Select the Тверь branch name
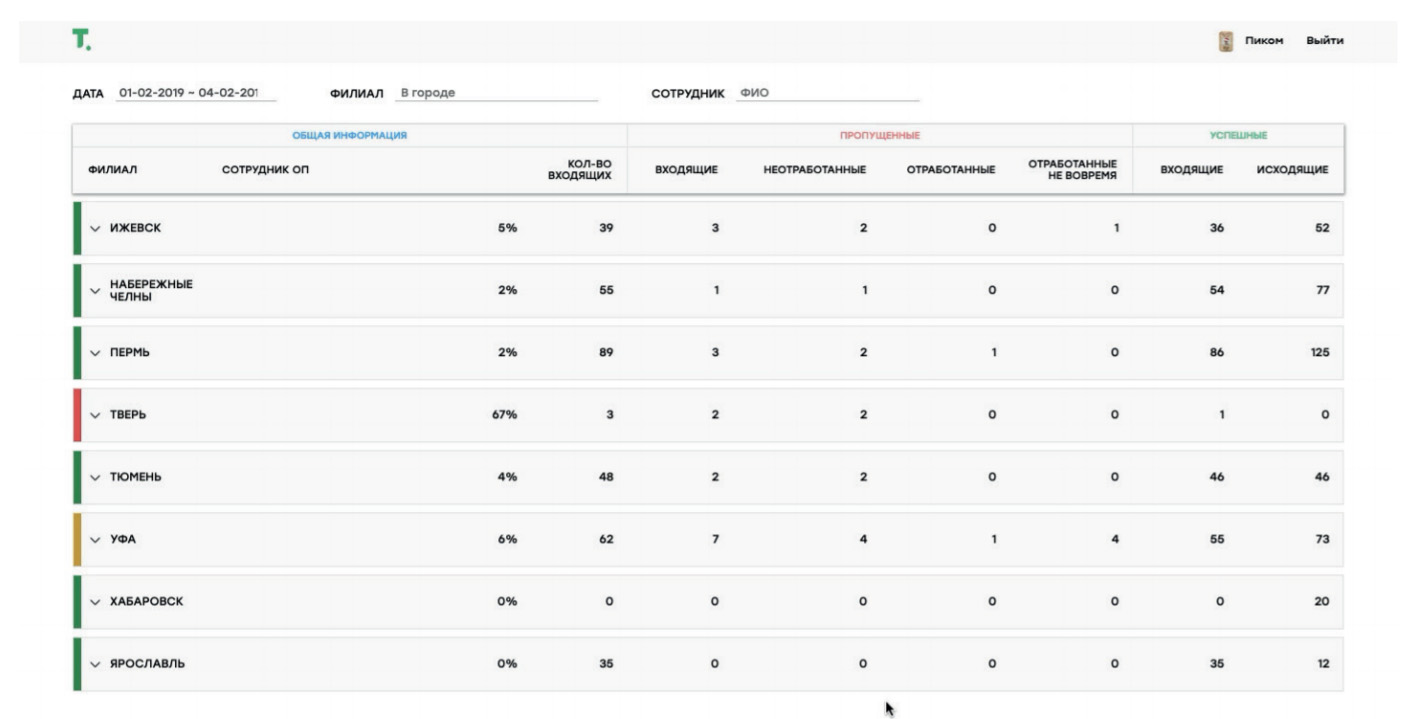This screenshot has height=719, width=1416. [x=128, y=415]
